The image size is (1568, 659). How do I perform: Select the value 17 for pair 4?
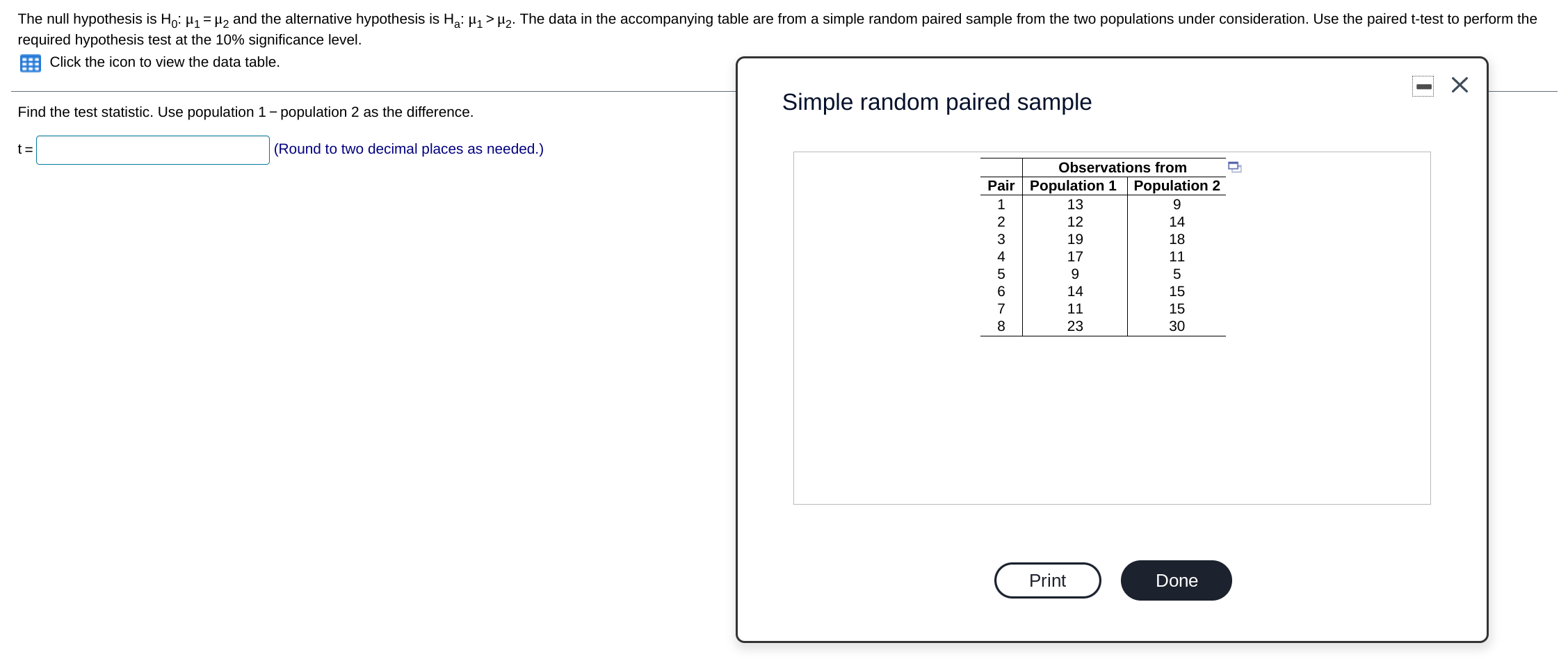point(1074,257)
